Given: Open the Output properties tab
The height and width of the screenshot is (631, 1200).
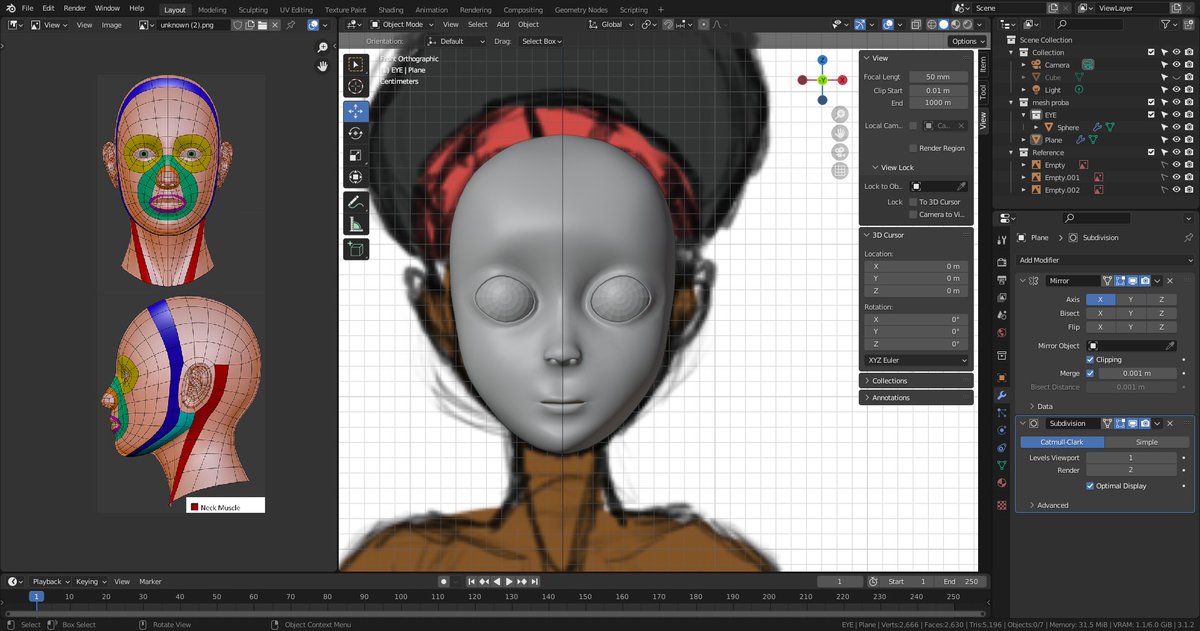Looking at the screenshot, I should pos(1002,280).
